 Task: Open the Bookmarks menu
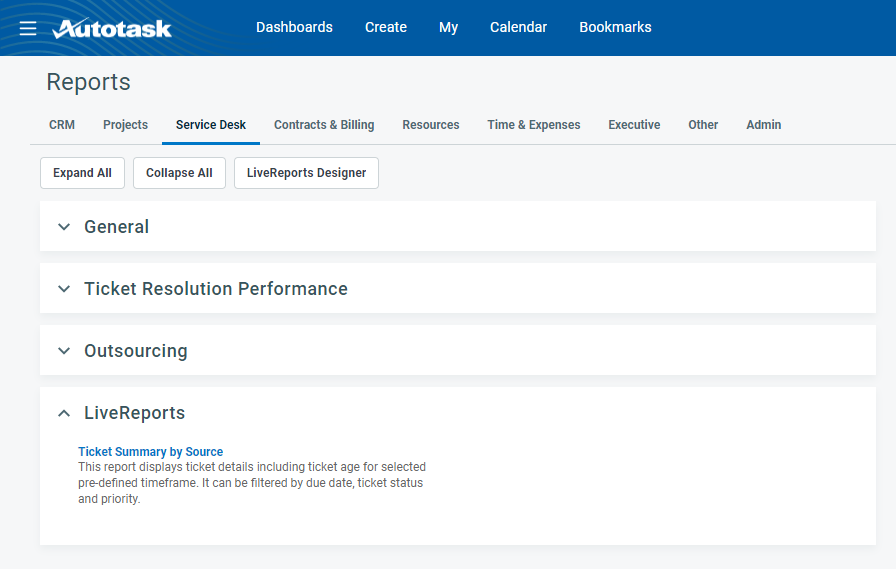(x=615, y=27)
